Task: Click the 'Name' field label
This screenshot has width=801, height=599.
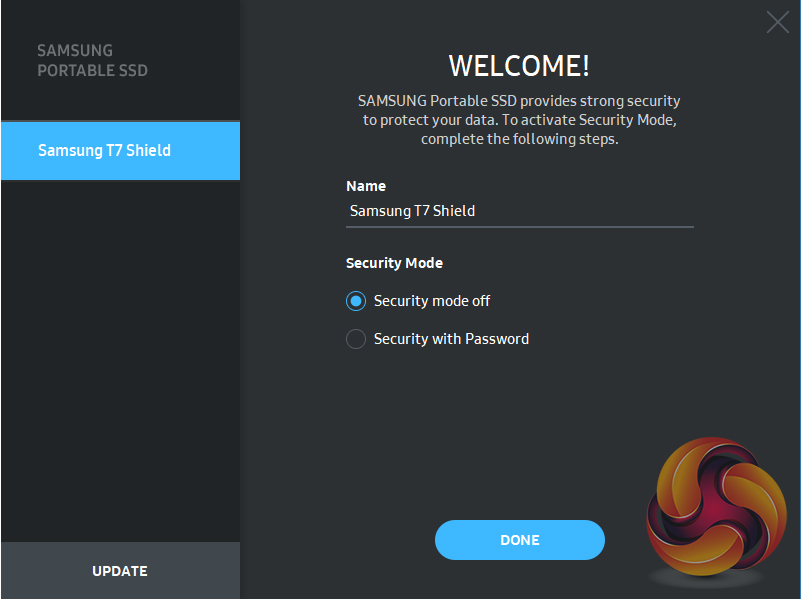Action: [366, 186]
